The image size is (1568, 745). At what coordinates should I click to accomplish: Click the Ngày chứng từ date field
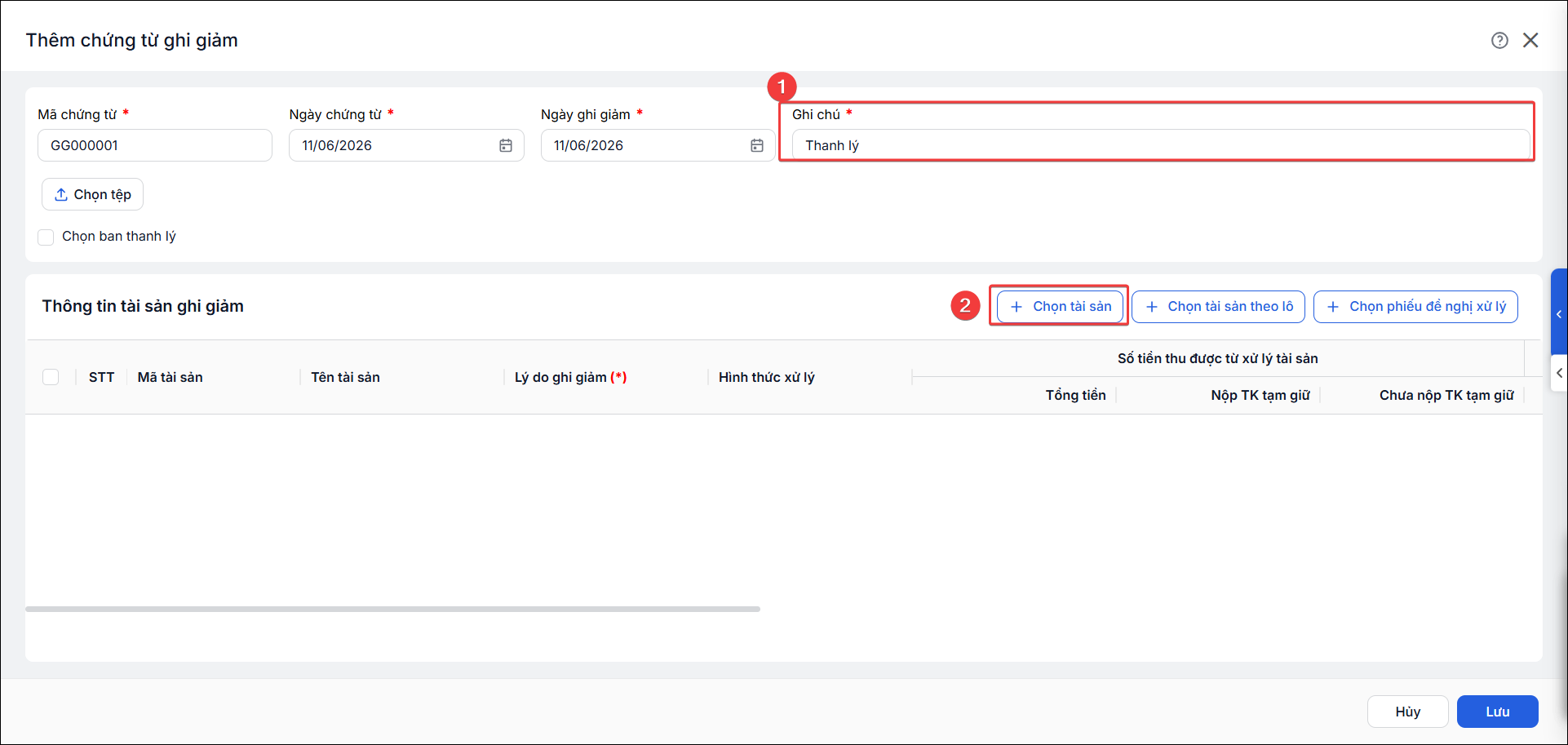(x=406, y=145)
